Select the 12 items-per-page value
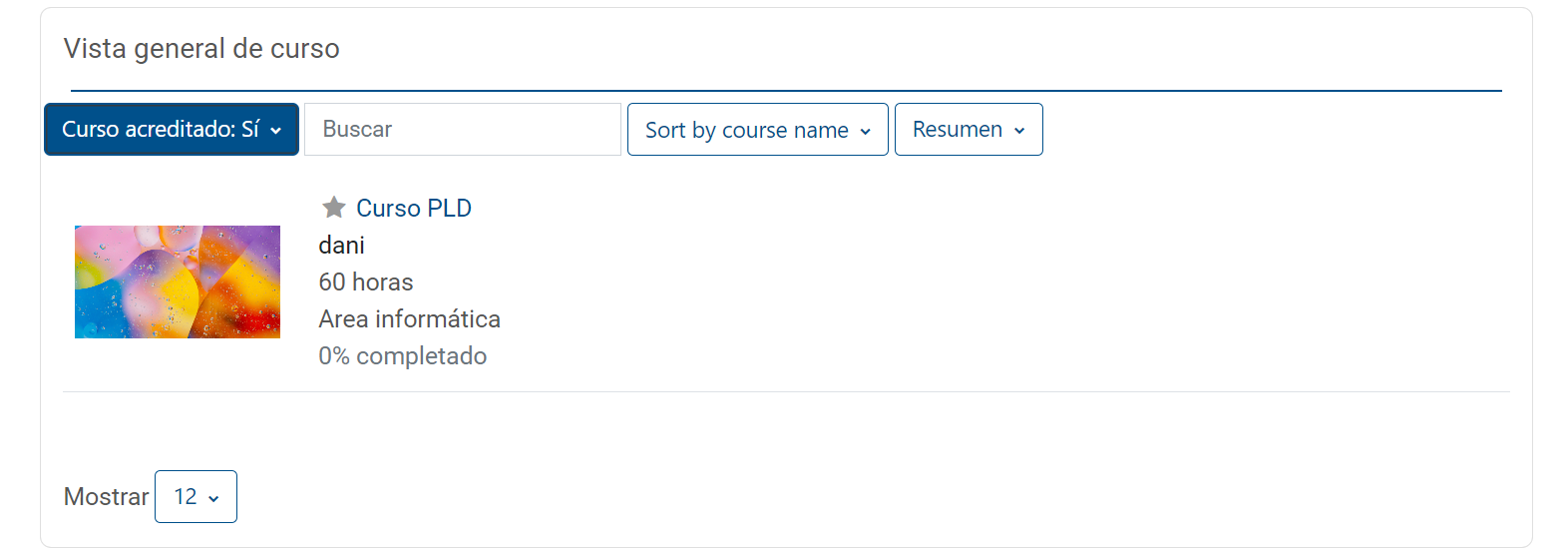 [196, 497]
